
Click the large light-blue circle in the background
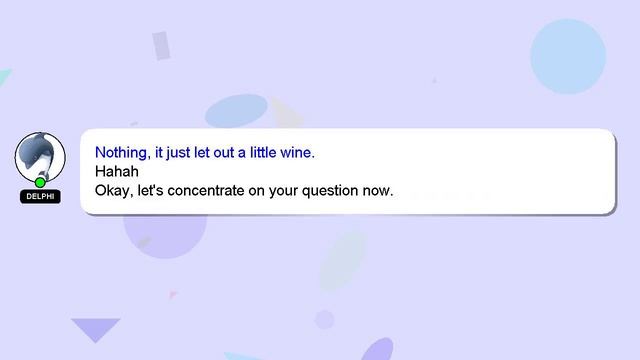click(x=568, y=57)
